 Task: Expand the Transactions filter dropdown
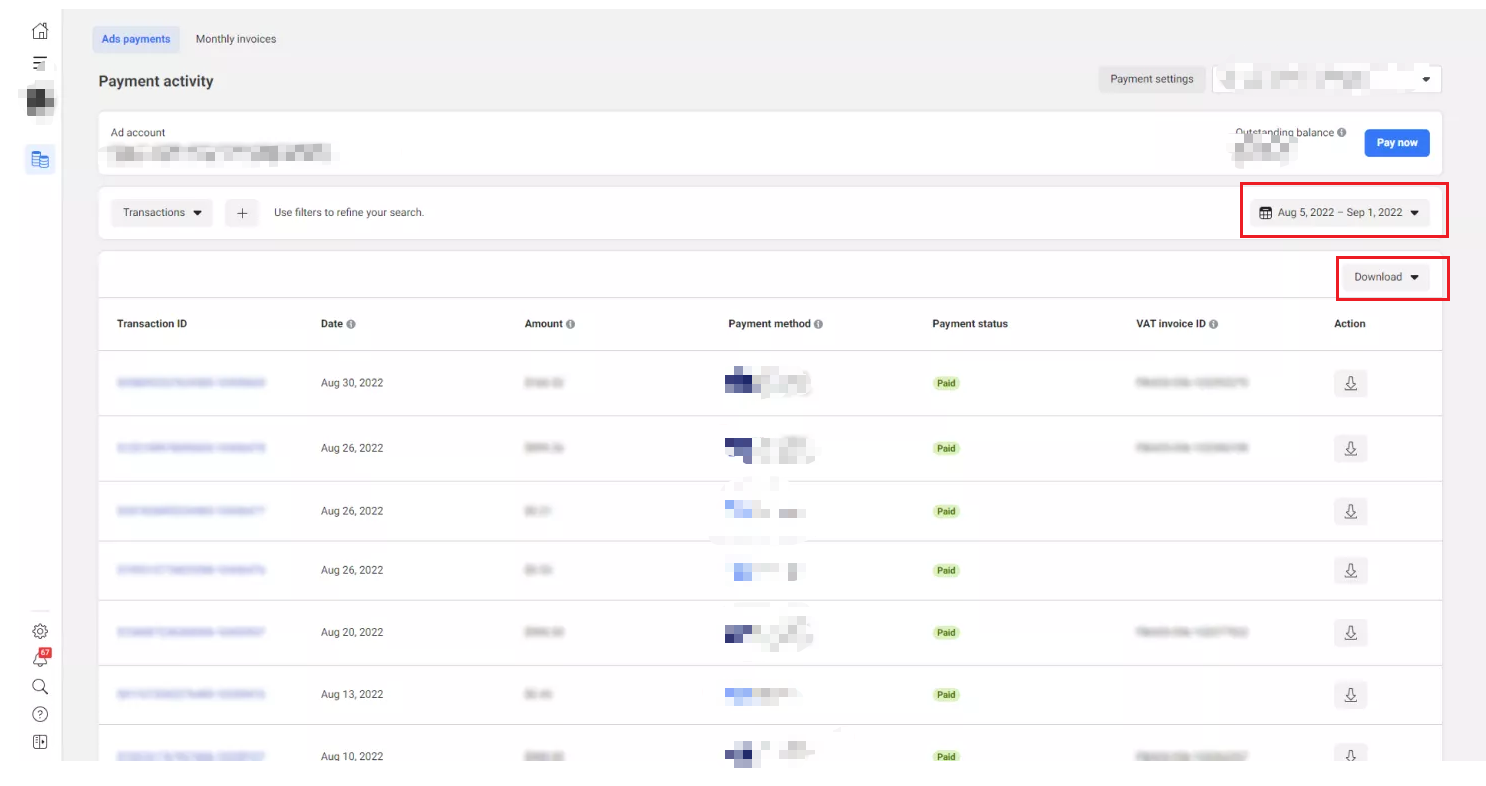coord(161,212)
